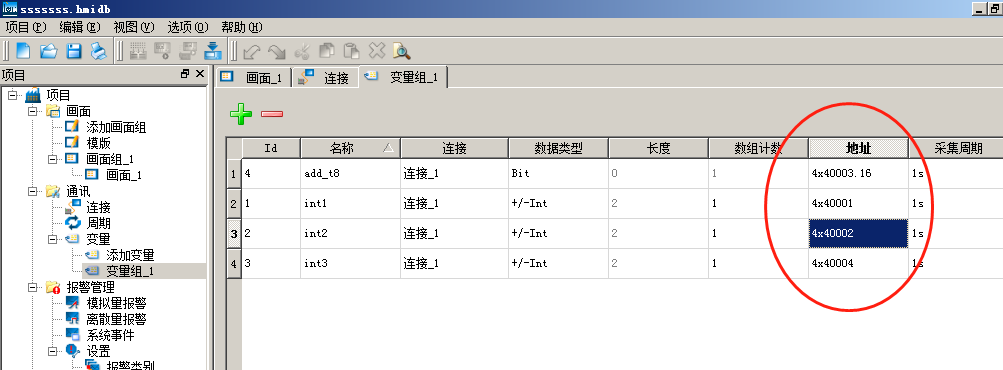Click the 数据类型 column header

(x=558, y=149)
